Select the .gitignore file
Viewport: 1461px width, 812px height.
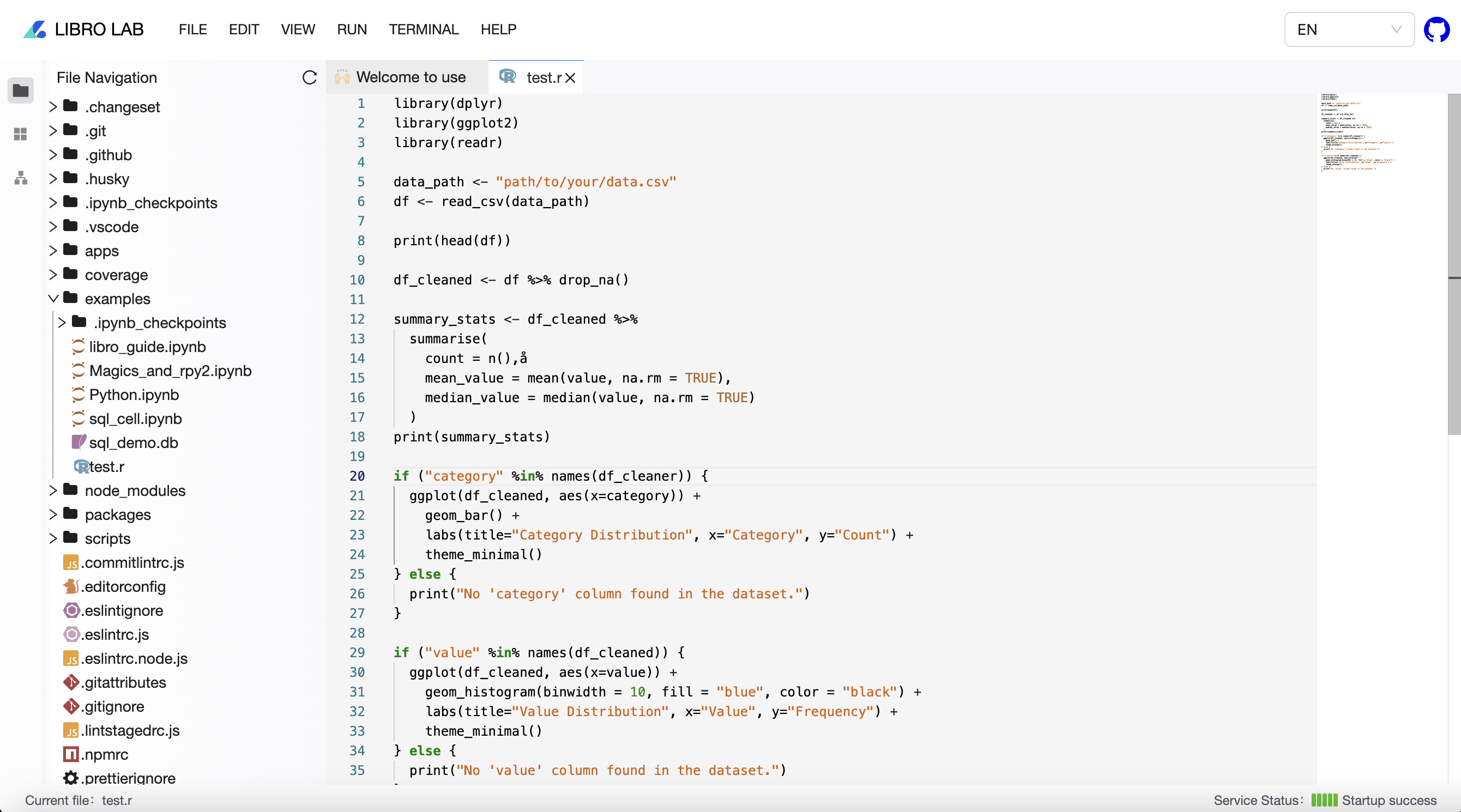(x=113, y=706)
